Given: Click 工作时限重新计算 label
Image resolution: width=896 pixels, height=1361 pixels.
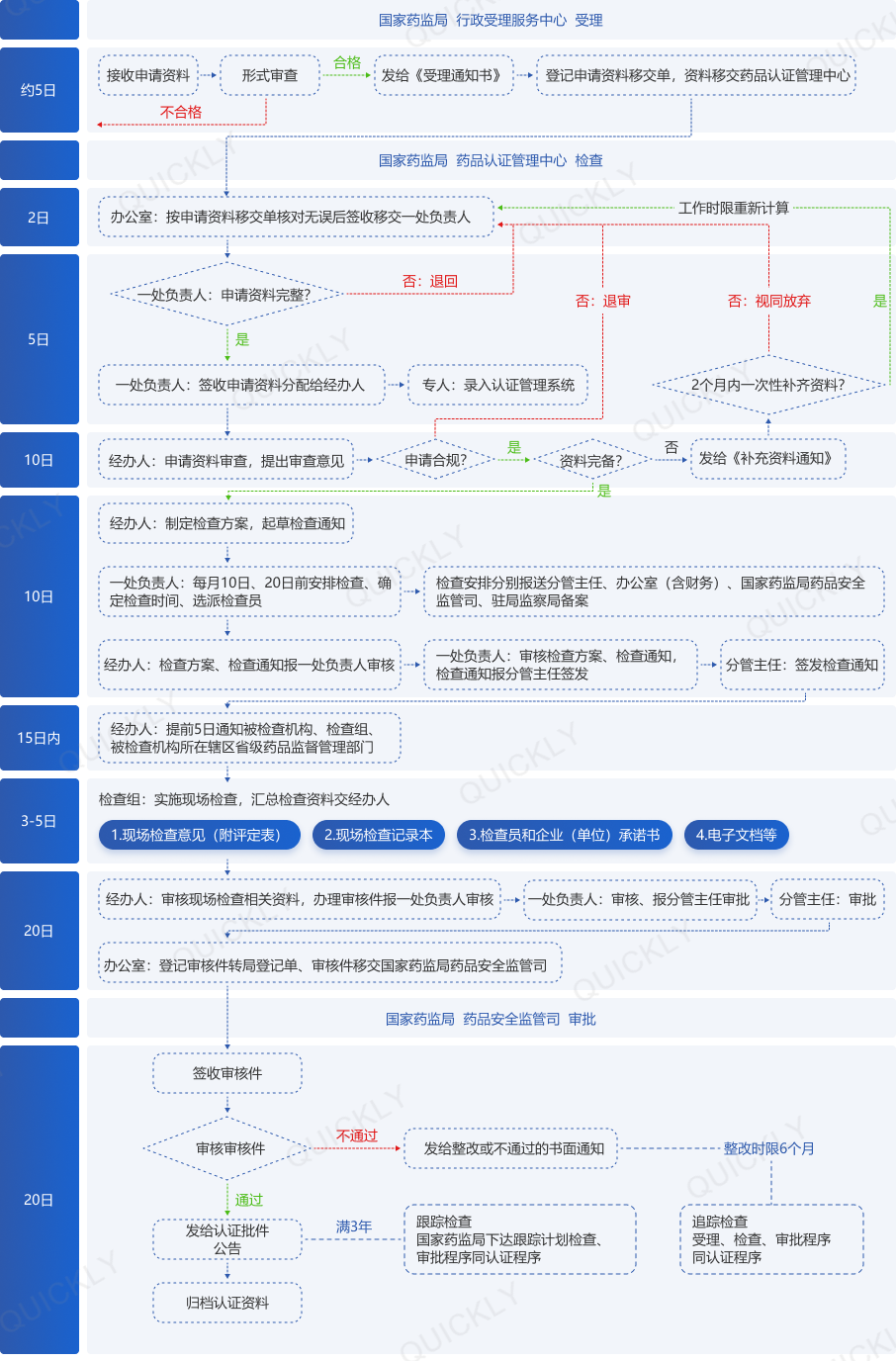Looking at the screenshot, I should coord(734,208).
